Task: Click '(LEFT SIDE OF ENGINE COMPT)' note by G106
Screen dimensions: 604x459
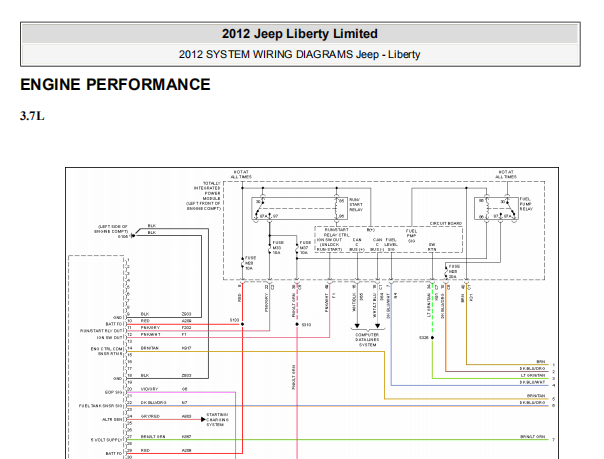Action: [111, 229]
